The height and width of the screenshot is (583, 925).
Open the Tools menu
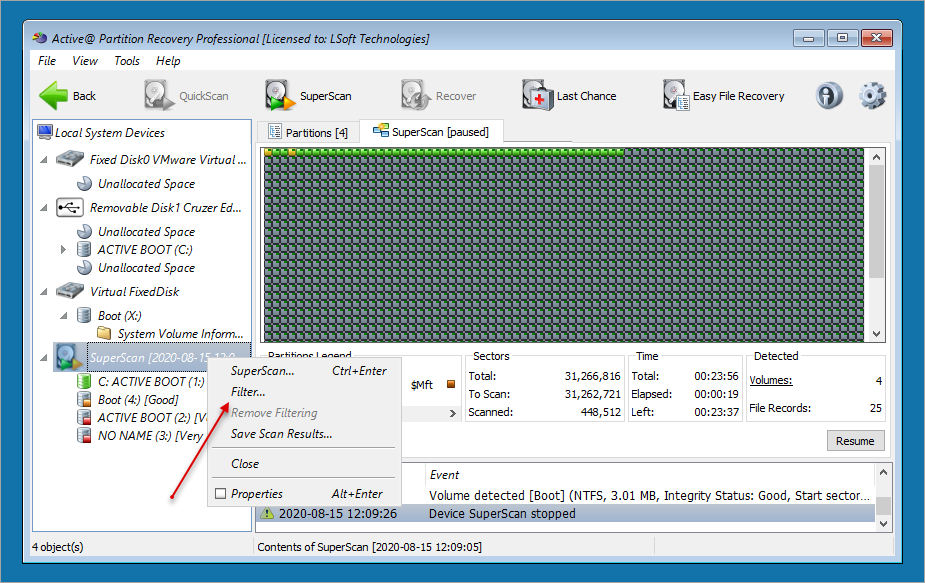[127, 61]
